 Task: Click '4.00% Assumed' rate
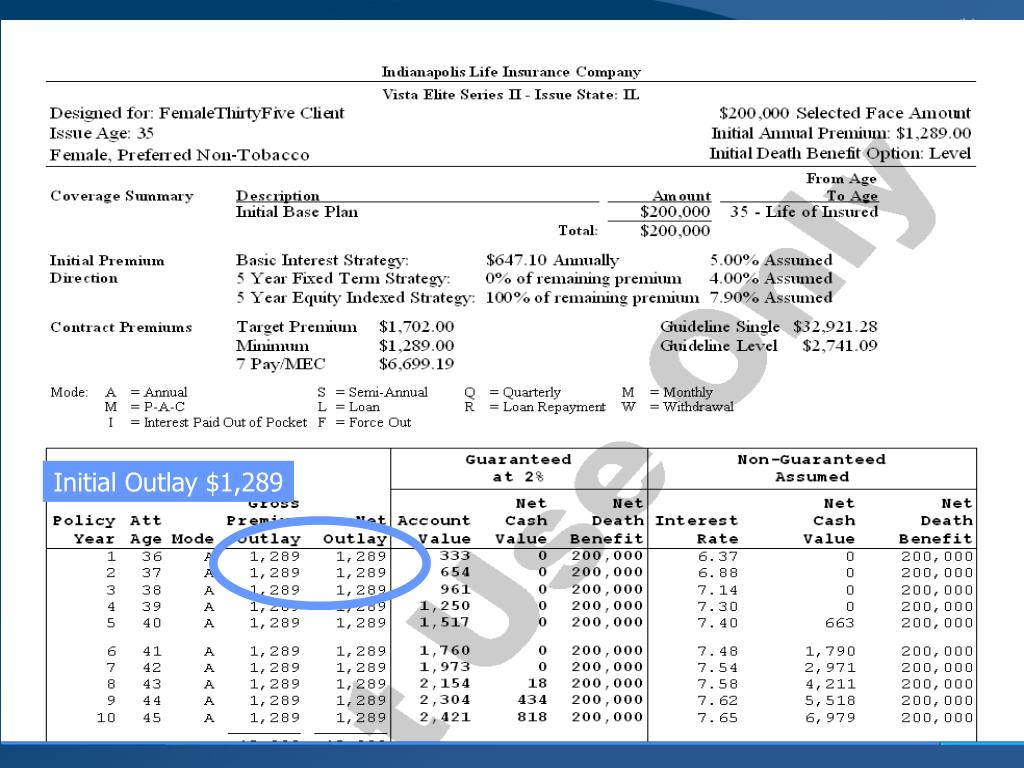(x=771, y=279)
